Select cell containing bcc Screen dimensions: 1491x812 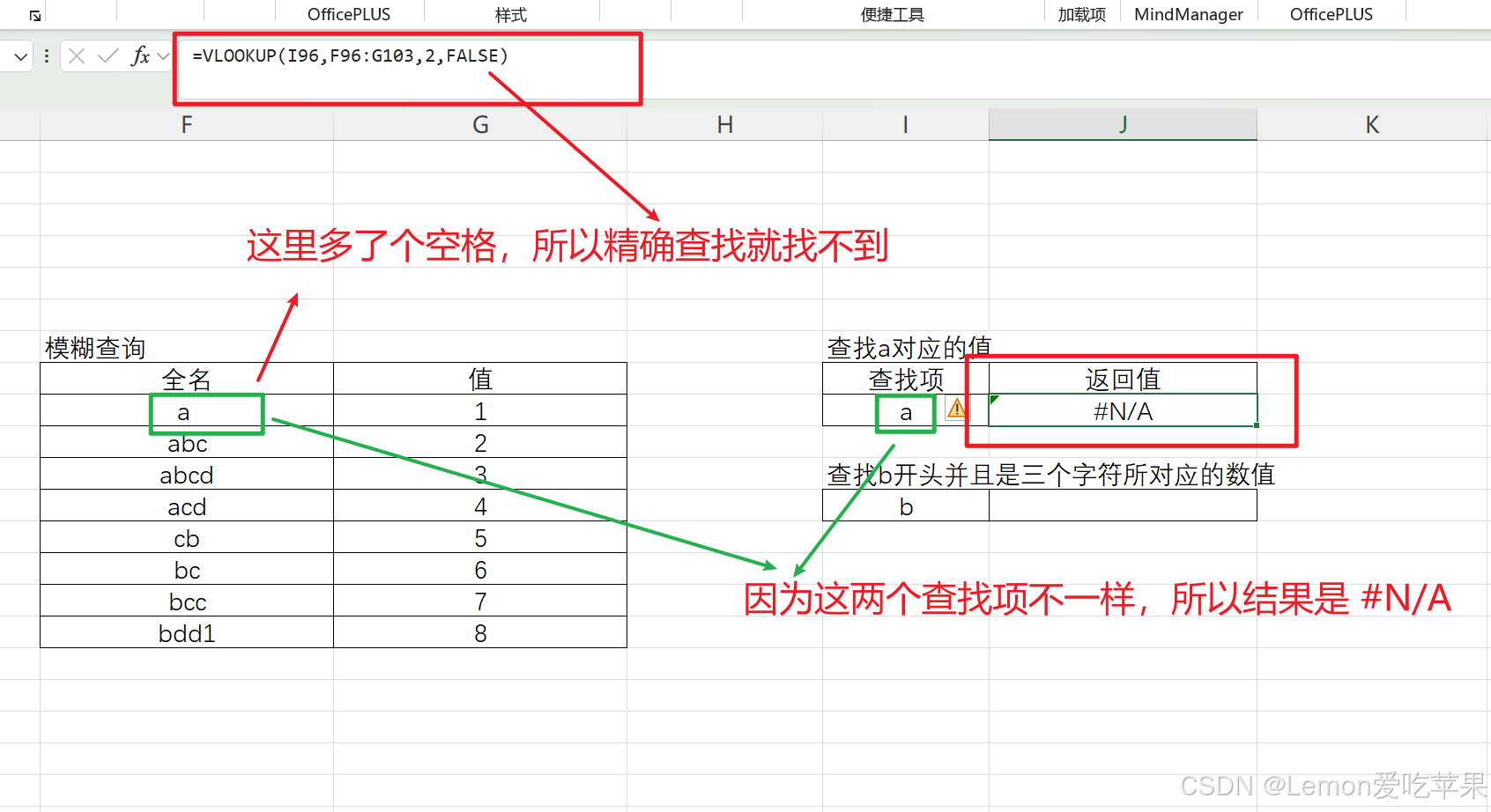pos(187,601)
